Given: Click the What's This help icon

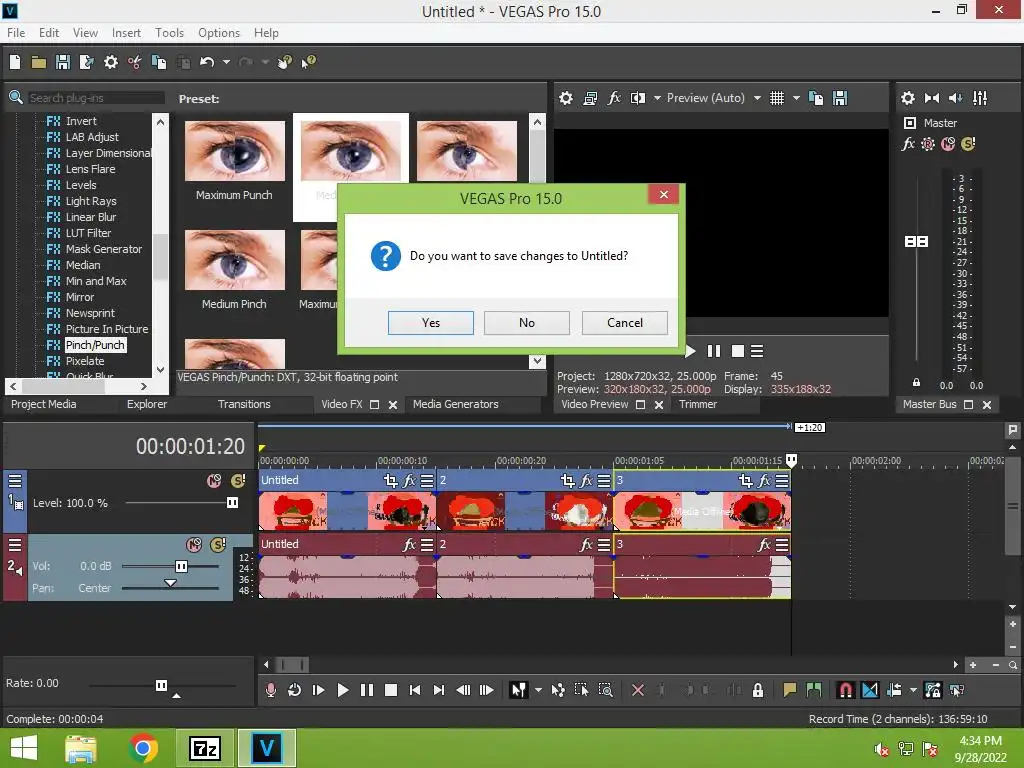Looking at the screenshot, I should [308, 62].
